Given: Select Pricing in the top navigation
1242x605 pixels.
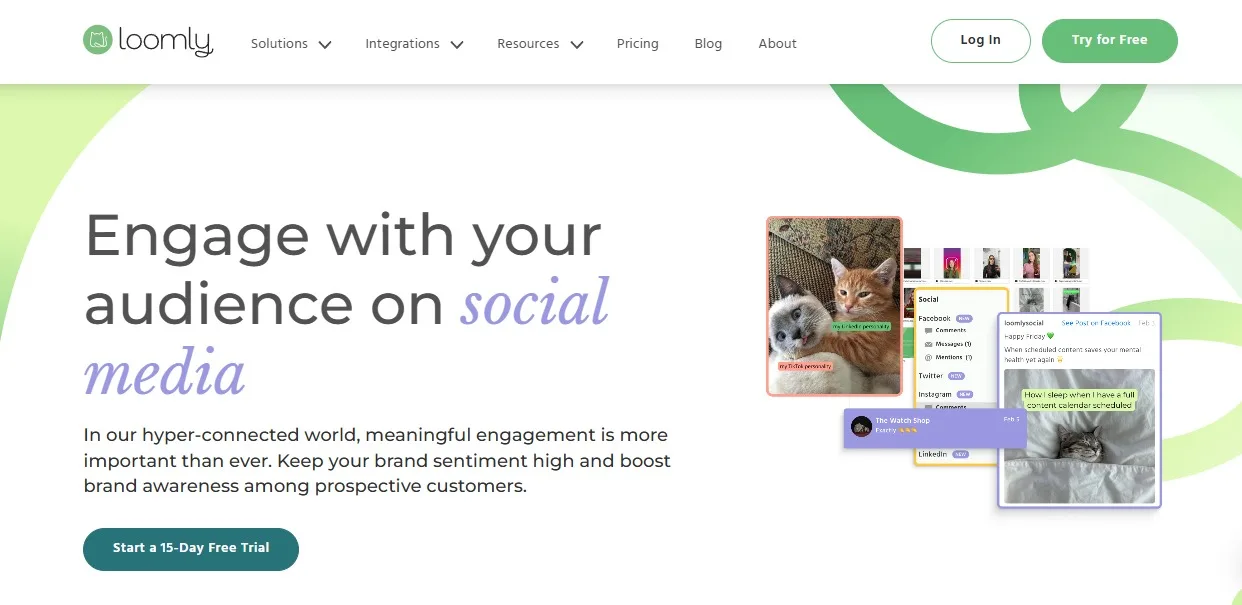Looking at the screenshot, I should [637, 43].
